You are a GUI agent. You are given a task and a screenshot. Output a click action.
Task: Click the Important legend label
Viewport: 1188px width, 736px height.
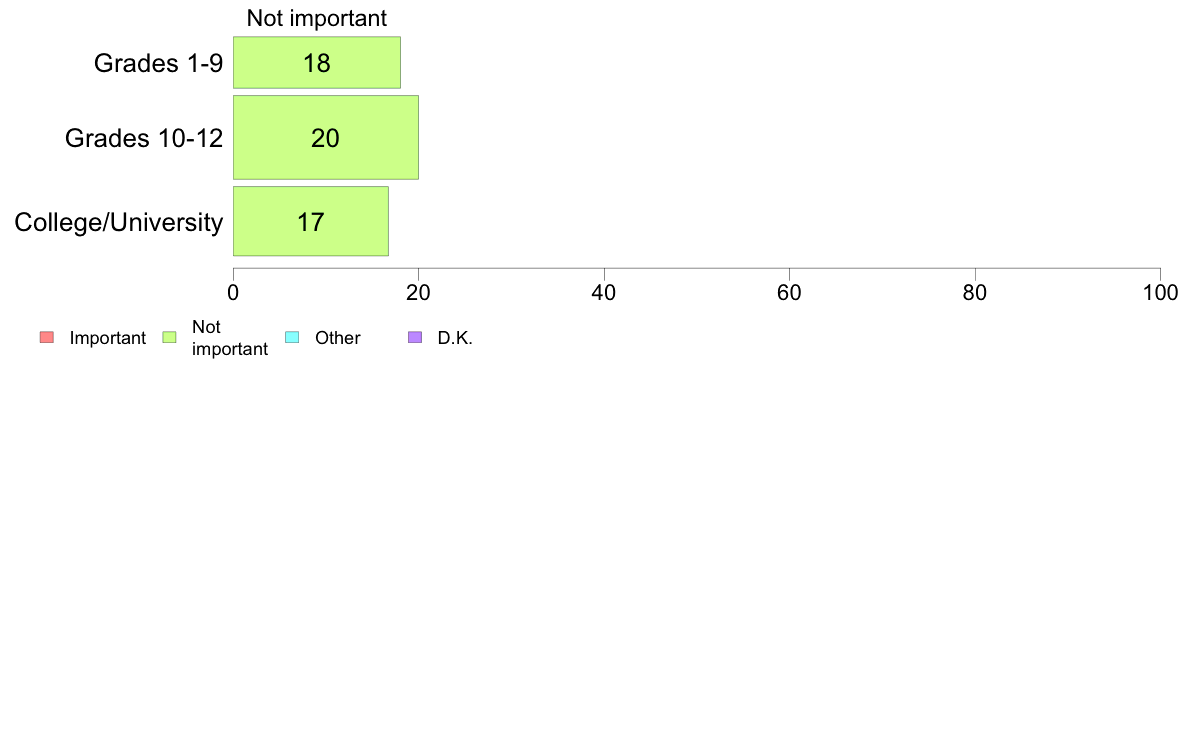point(108,338)
